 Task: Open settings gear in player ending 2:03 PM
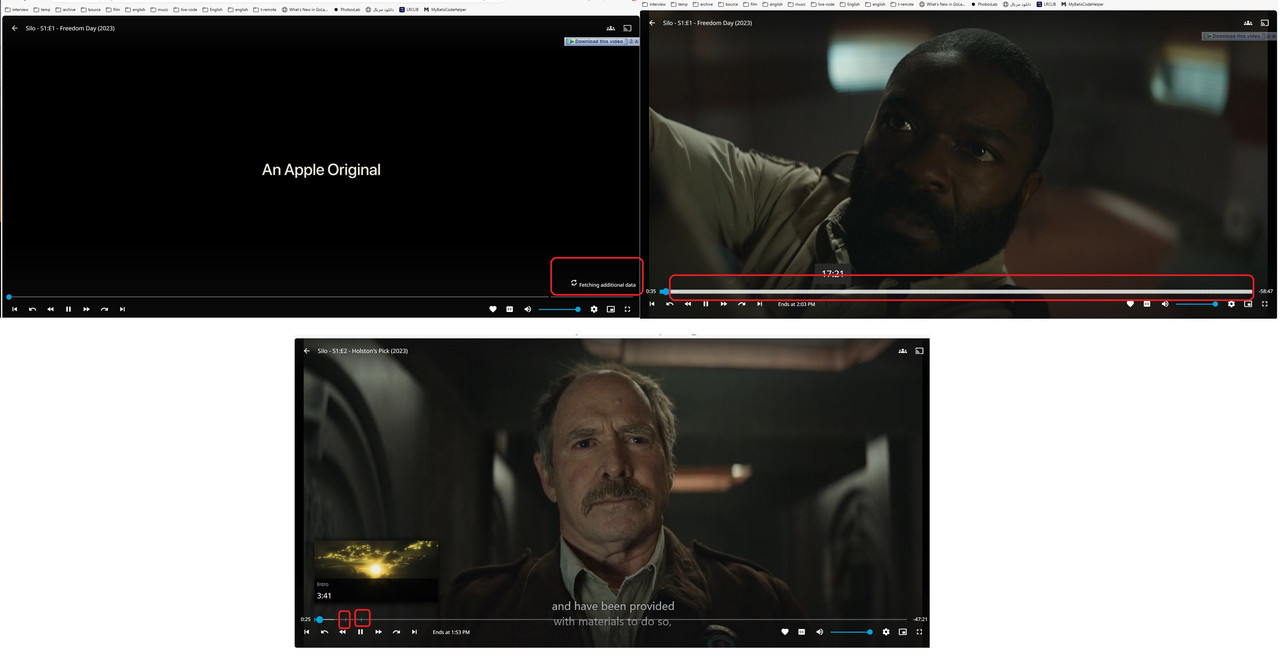coord(1231,304)
